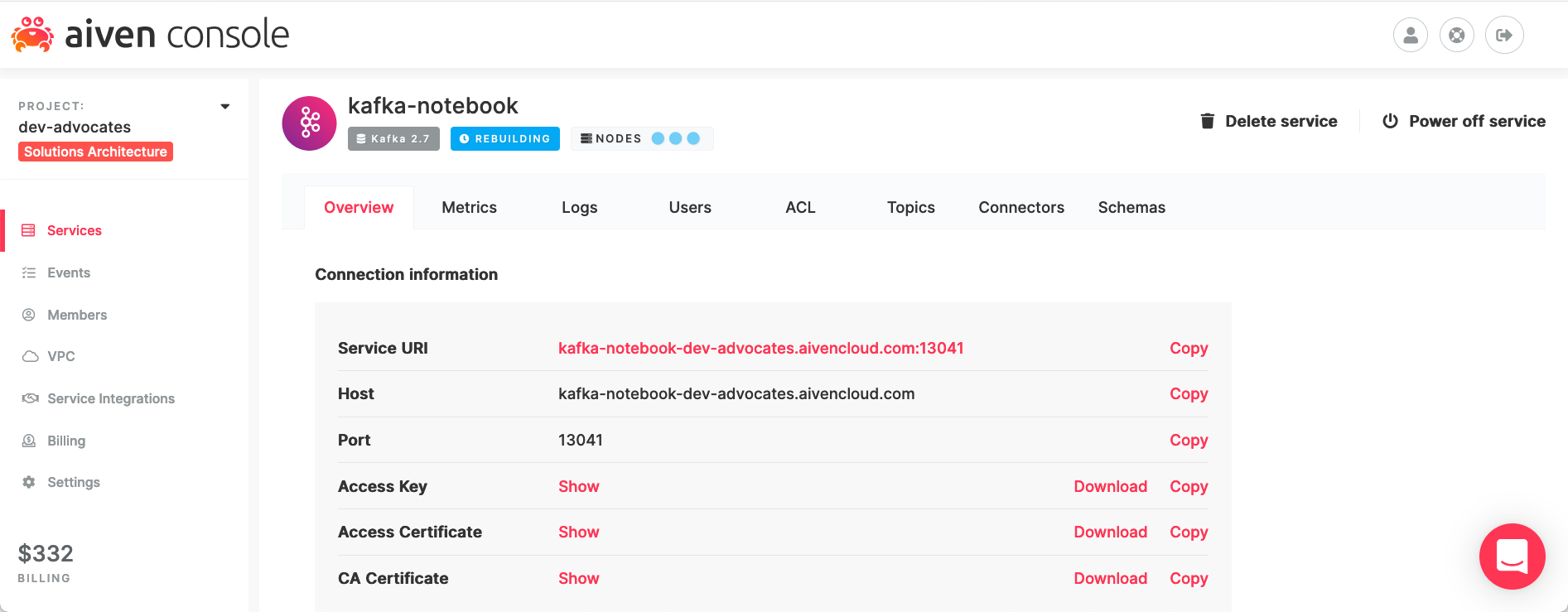Click Power off service button
This screenshot has height=612, width=1568.
[x=1464, y=121]
